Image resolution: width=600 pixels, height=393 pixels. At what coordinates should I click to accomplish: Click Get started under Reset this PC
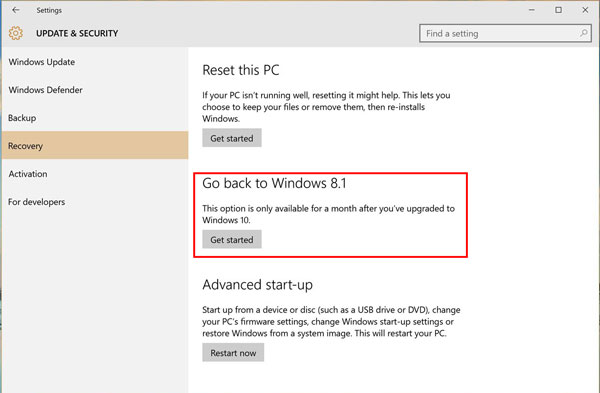(x=232, y=138)
